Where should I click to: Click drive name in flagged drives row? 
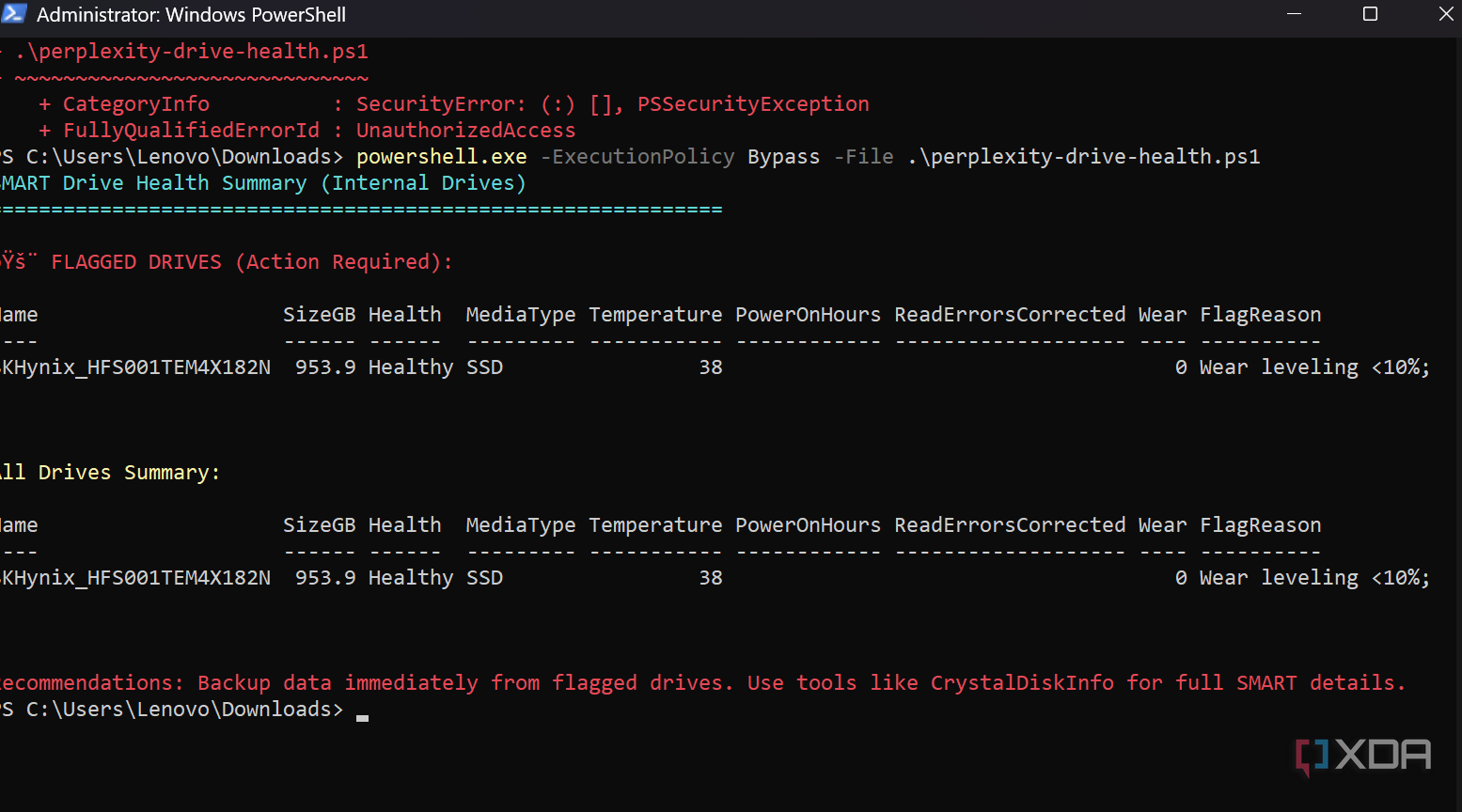(135, 367)
